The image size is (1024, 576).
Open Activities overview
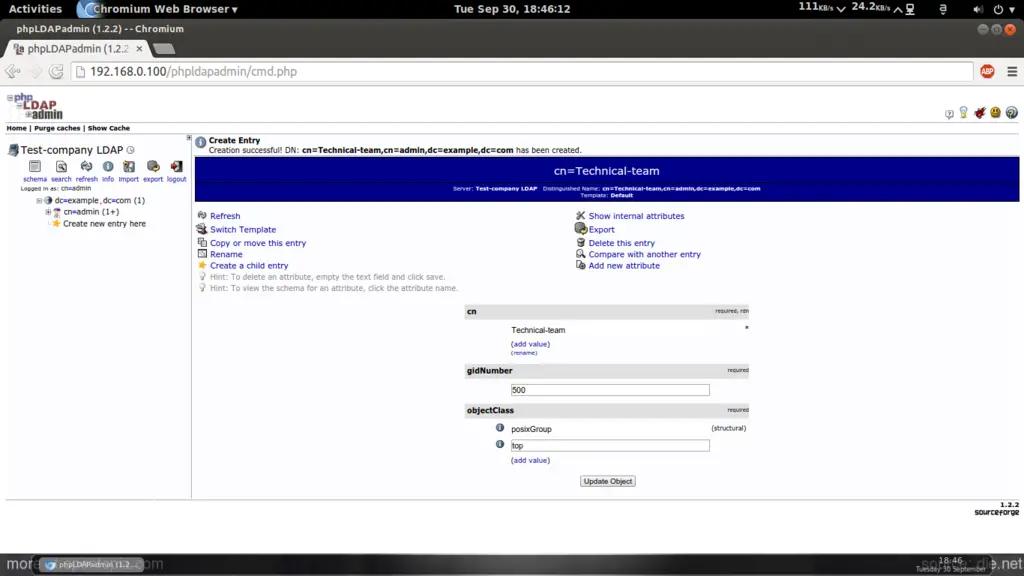click(35, 9)
